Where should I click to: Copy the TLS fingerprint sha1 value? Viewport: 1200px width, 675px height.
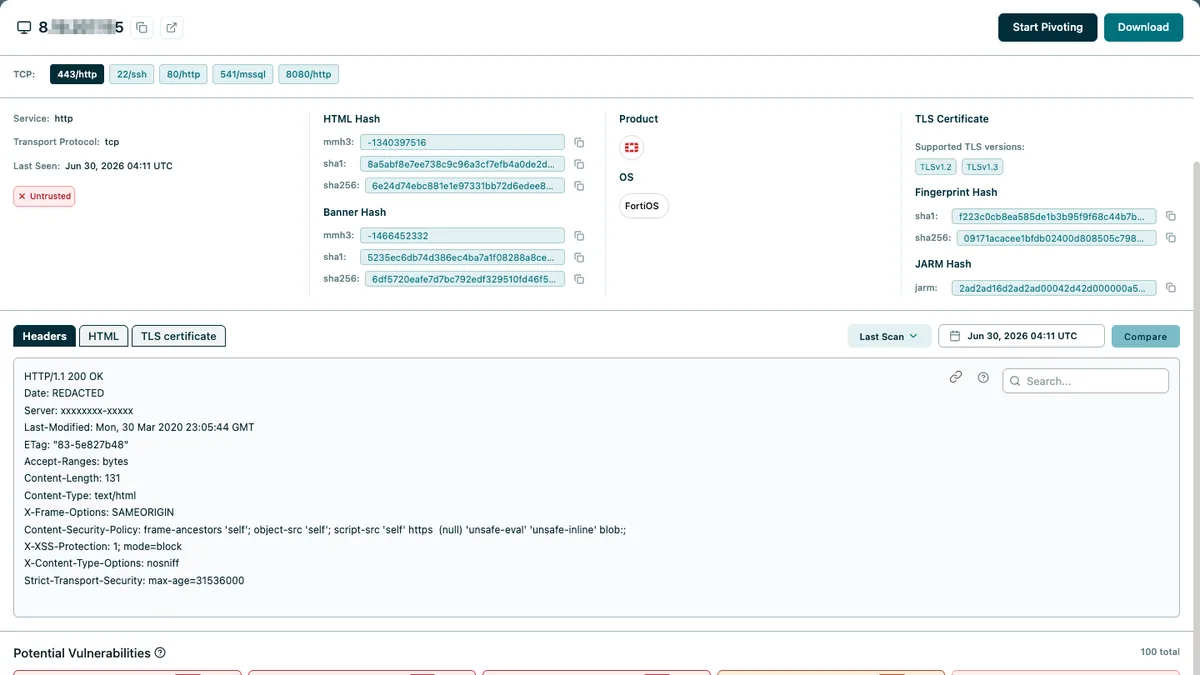(1171, 216)
